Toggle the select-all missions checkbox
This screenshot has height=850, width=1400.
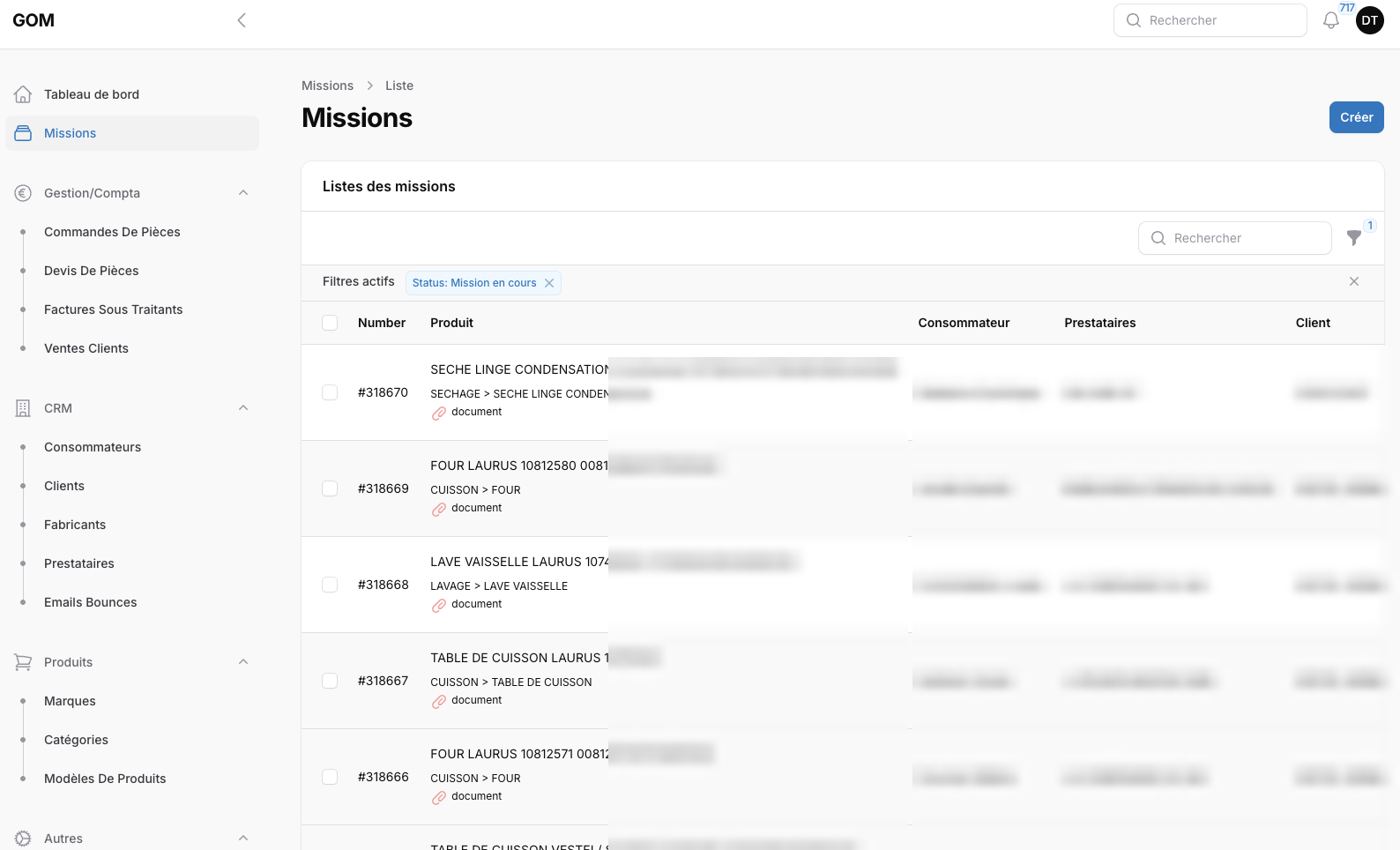point(330,323)
